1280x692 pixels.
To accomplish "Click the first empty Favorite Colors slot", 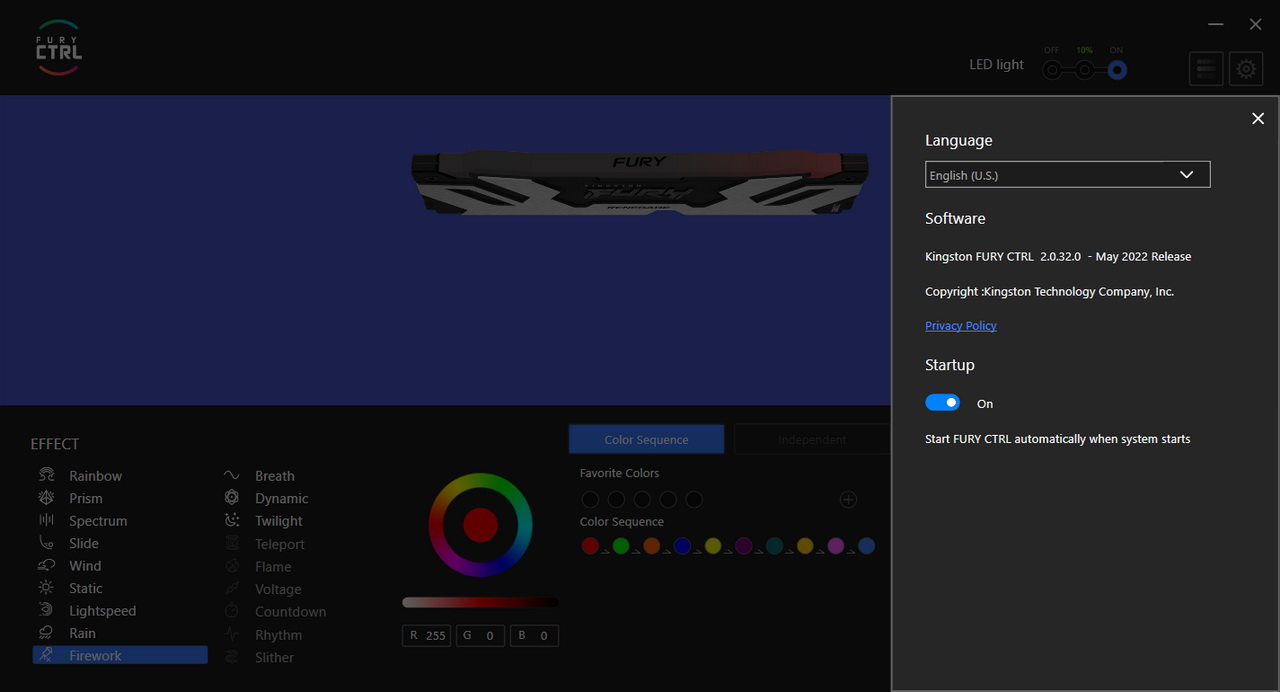I will (590, 499).
